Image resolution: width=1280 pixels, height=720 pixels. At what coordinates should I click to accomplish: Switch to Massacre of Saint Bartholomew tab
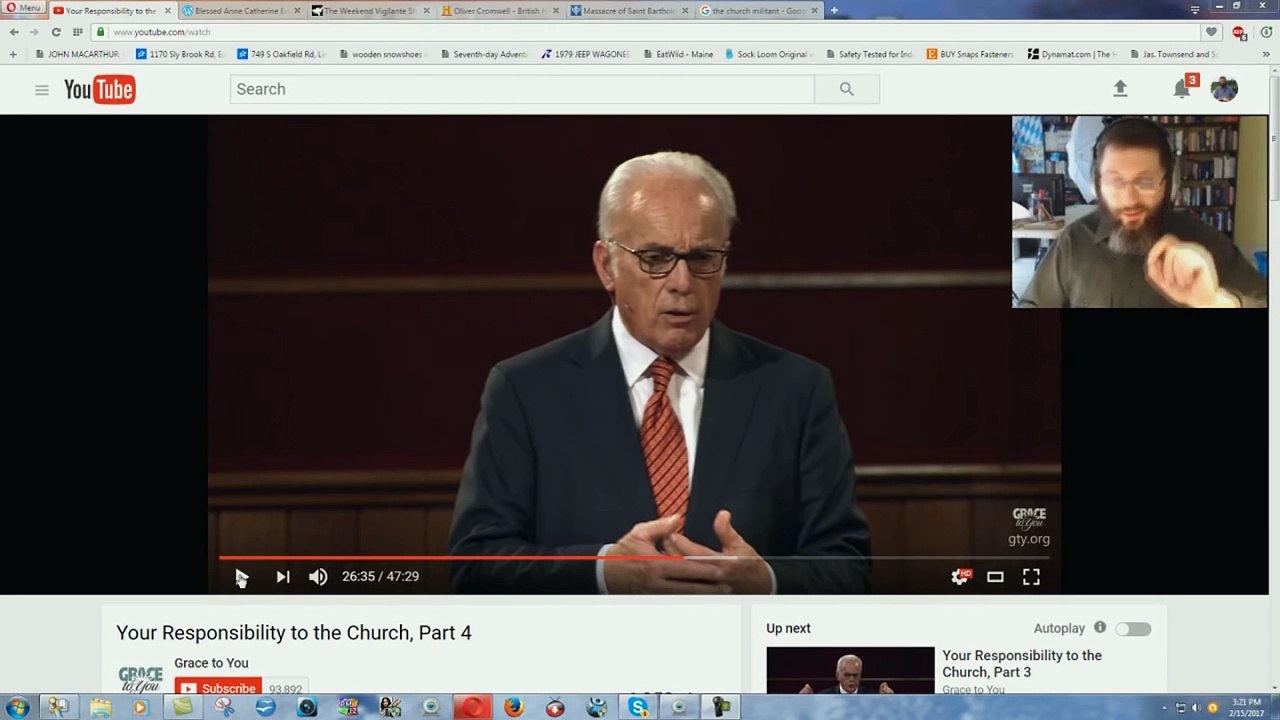(x=628, y=11)
